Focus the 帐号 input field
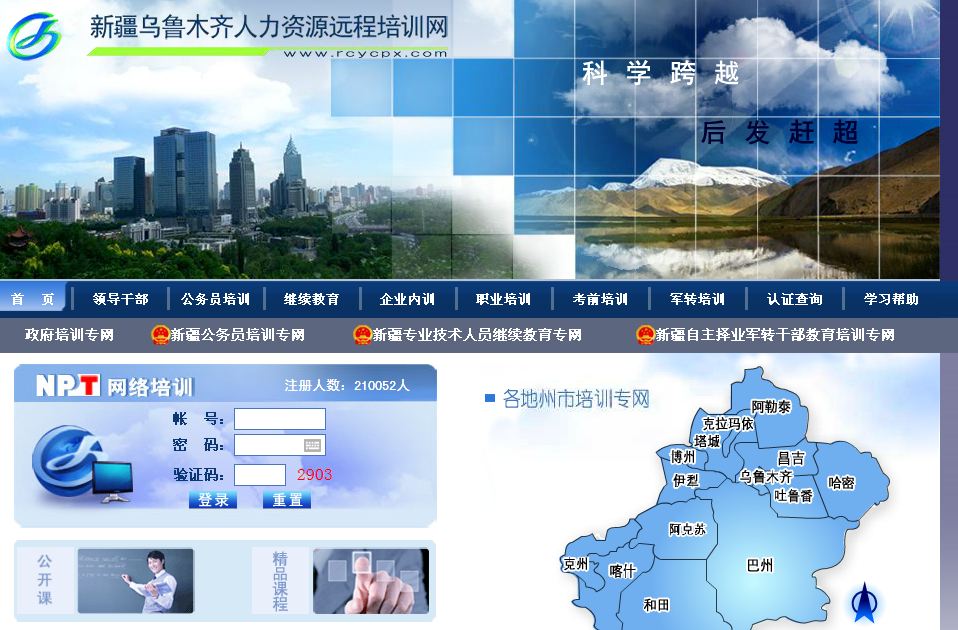The height and width of the screenshot is (630, 958). (279, 419)
